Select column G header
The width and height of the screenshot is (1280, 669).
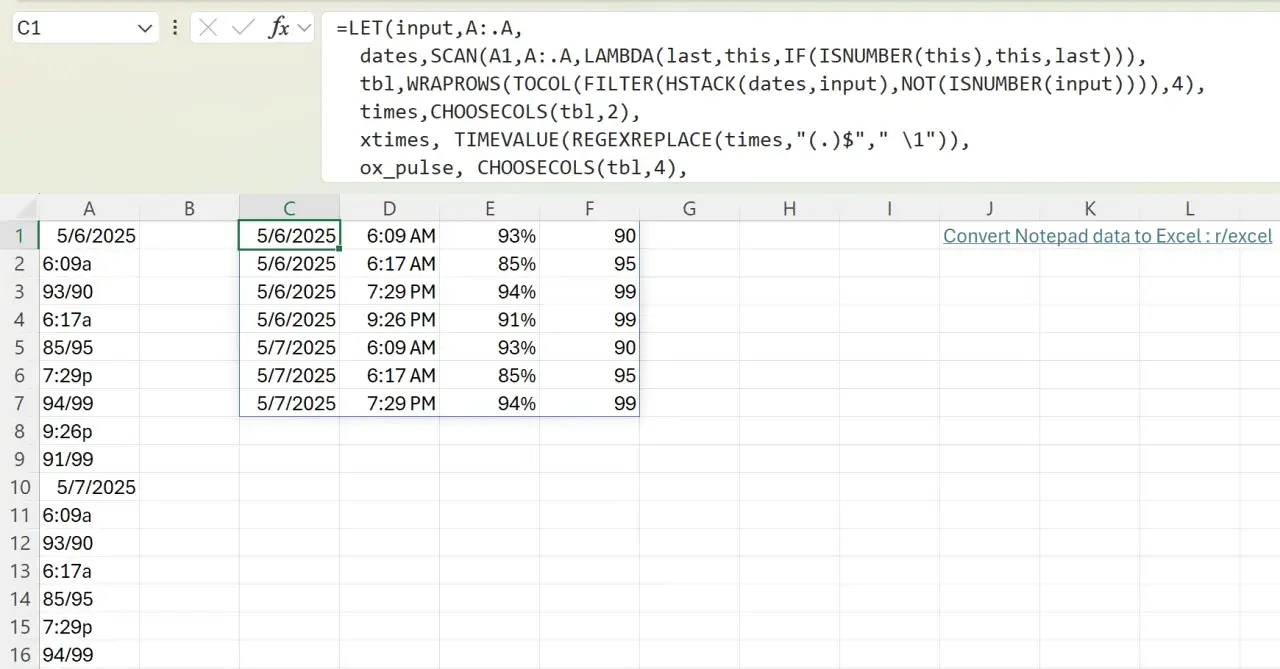pos(689,209)
